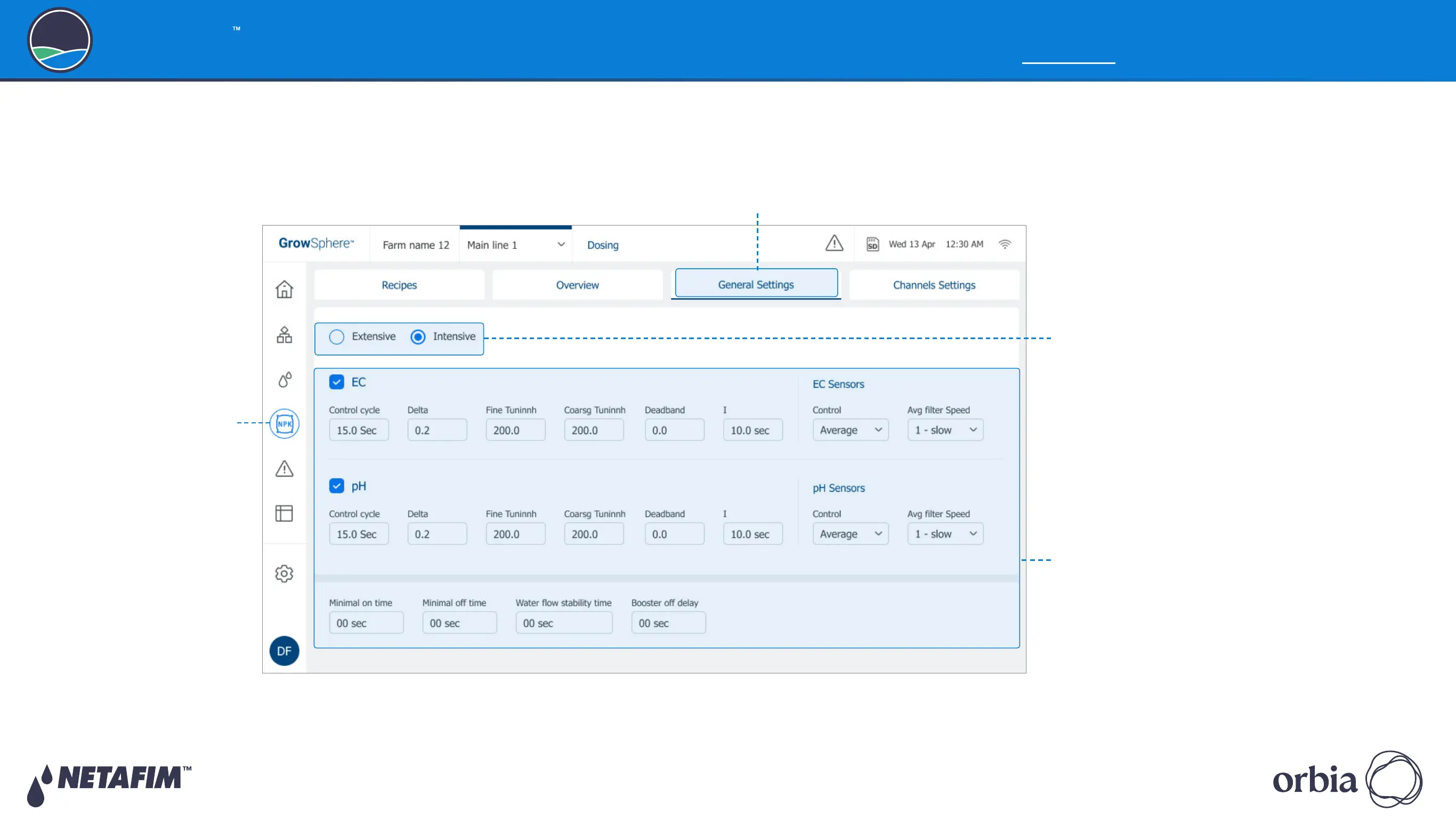This screenshot has height=819, width=1456.
Task: Open EC Sensors Control Average dropdown
Action: (x=851, y=430)
